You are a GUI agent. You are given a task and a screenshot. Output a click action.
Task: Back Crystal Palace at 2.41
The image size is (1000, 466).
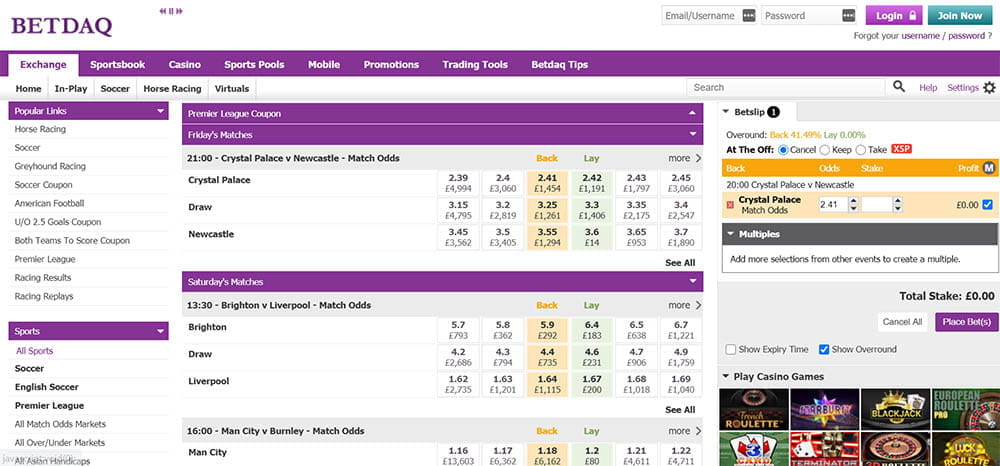click(x=547, y=183)
